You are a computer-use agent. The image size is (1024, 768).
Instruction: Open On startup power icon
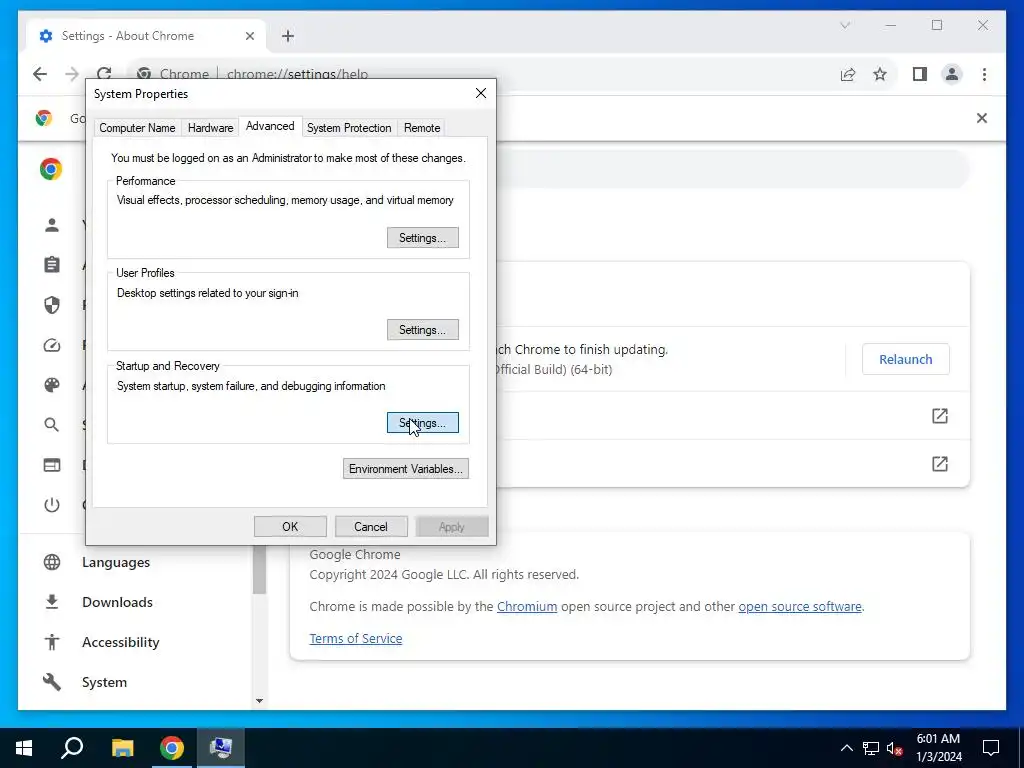pos(52,505)
